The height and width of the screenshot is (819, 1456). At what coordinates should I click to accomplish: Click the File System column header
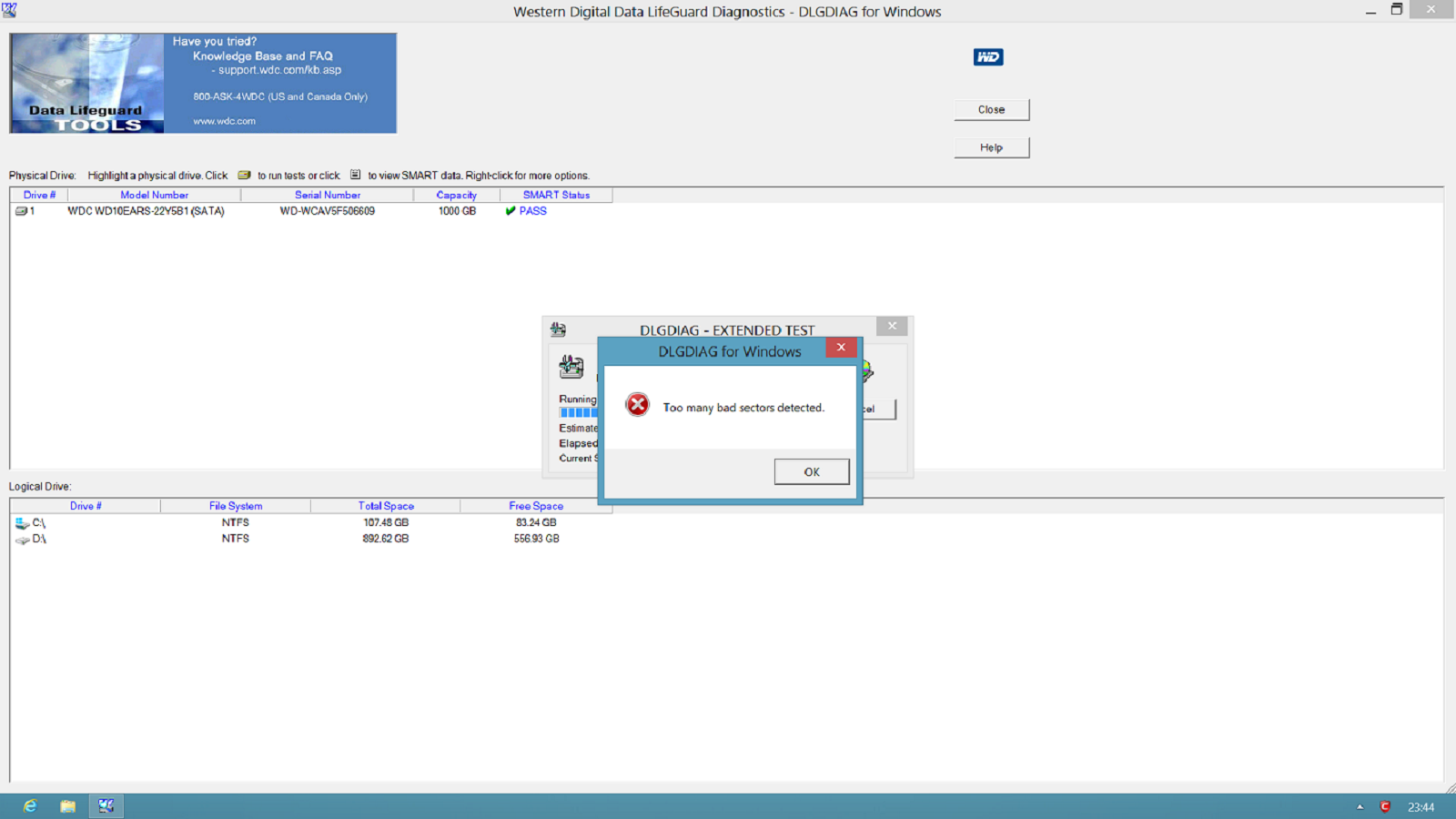(x=236, y=506)
